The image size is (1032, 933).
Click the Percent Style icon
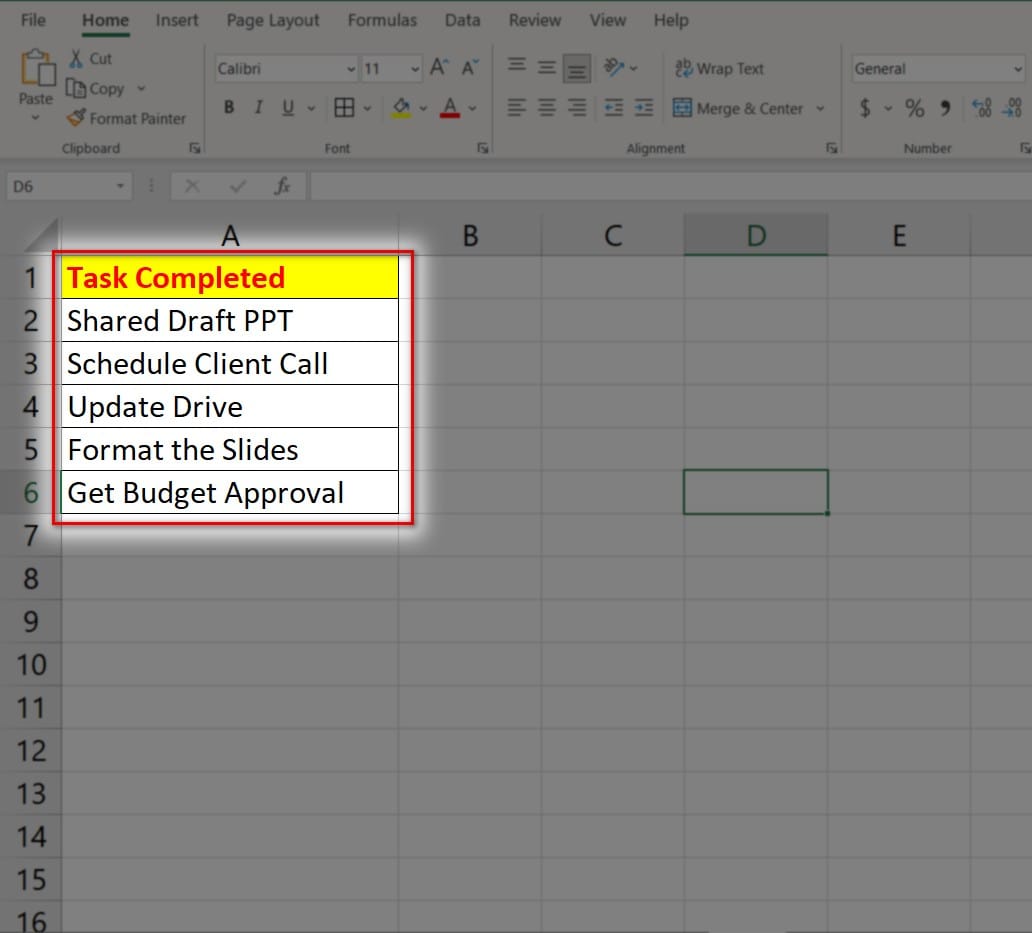914,108
